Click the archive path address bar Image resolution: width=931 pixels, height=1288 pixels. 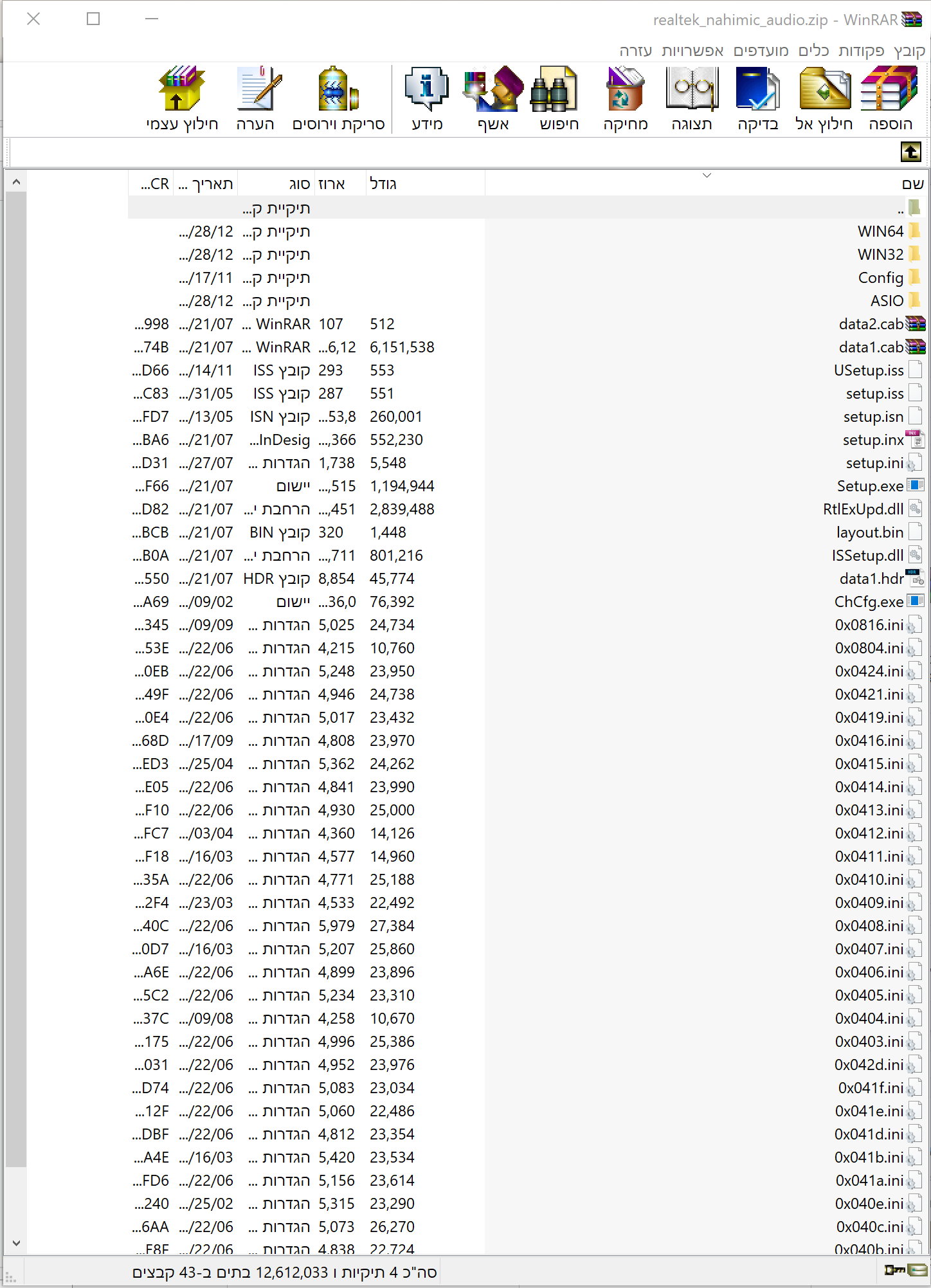click(454, 152)
